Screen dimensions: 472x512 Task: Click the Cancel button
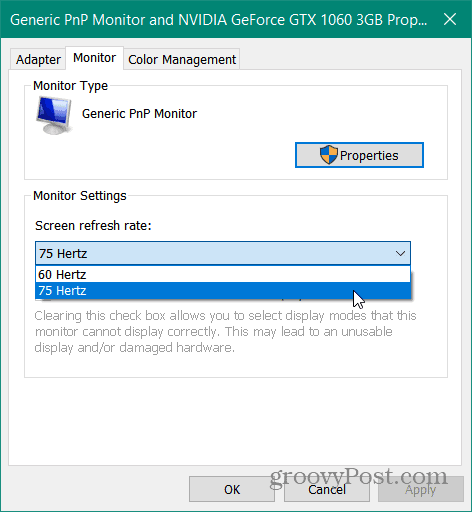[x=327, y=489]
